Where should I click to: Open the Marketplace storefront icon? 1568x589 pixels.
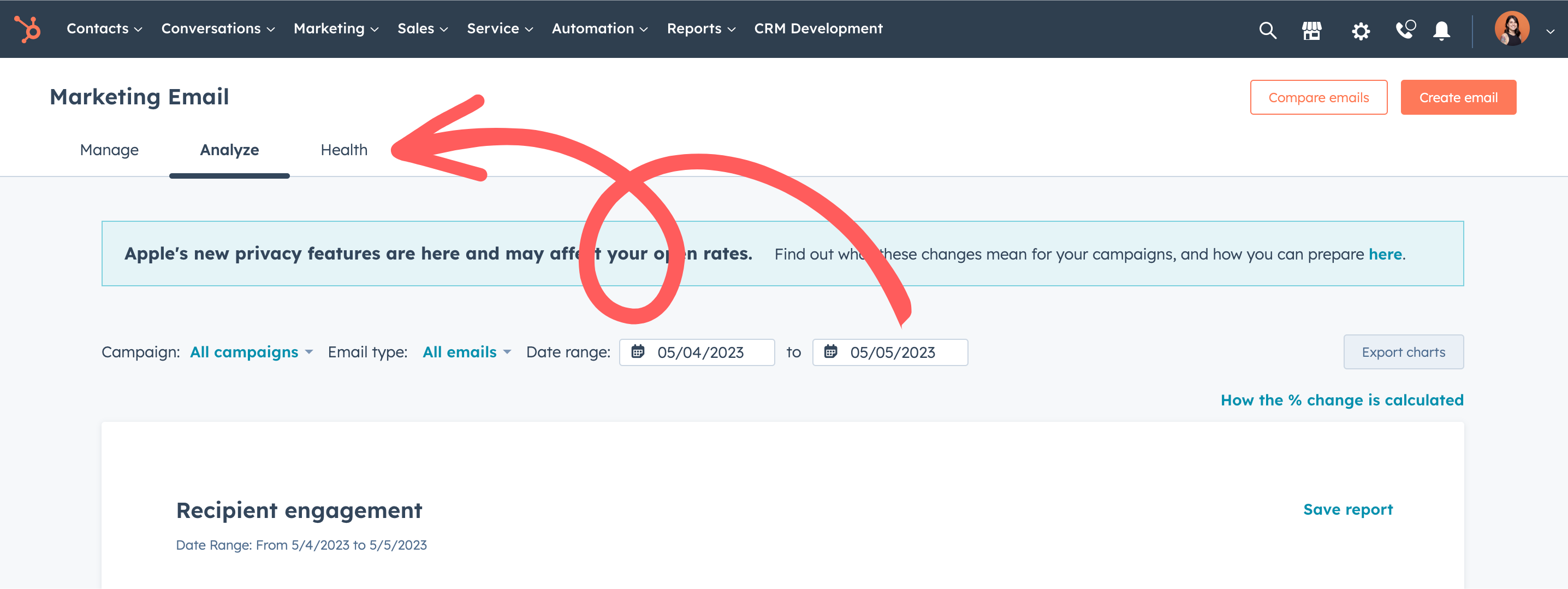pos(1311,30)
